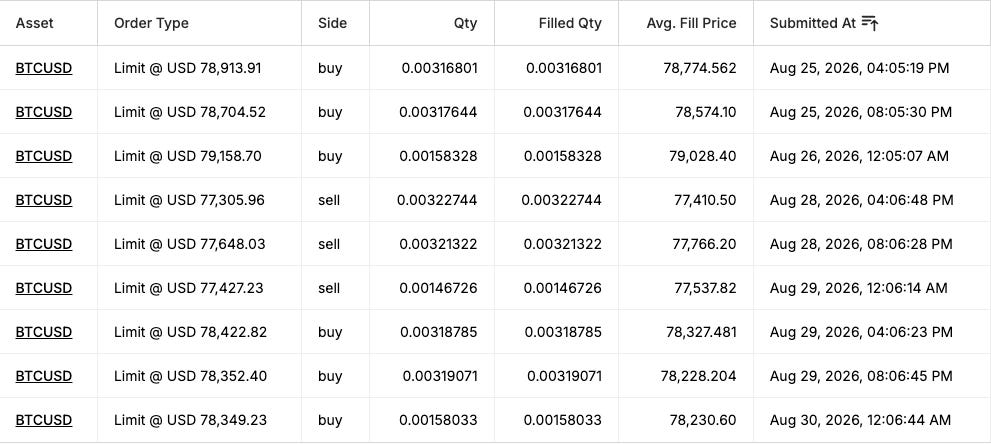This screenshot has height=444, width=991.
Task: Open BTCUSD link for 78,704.52 limit order
Action: 44,112
